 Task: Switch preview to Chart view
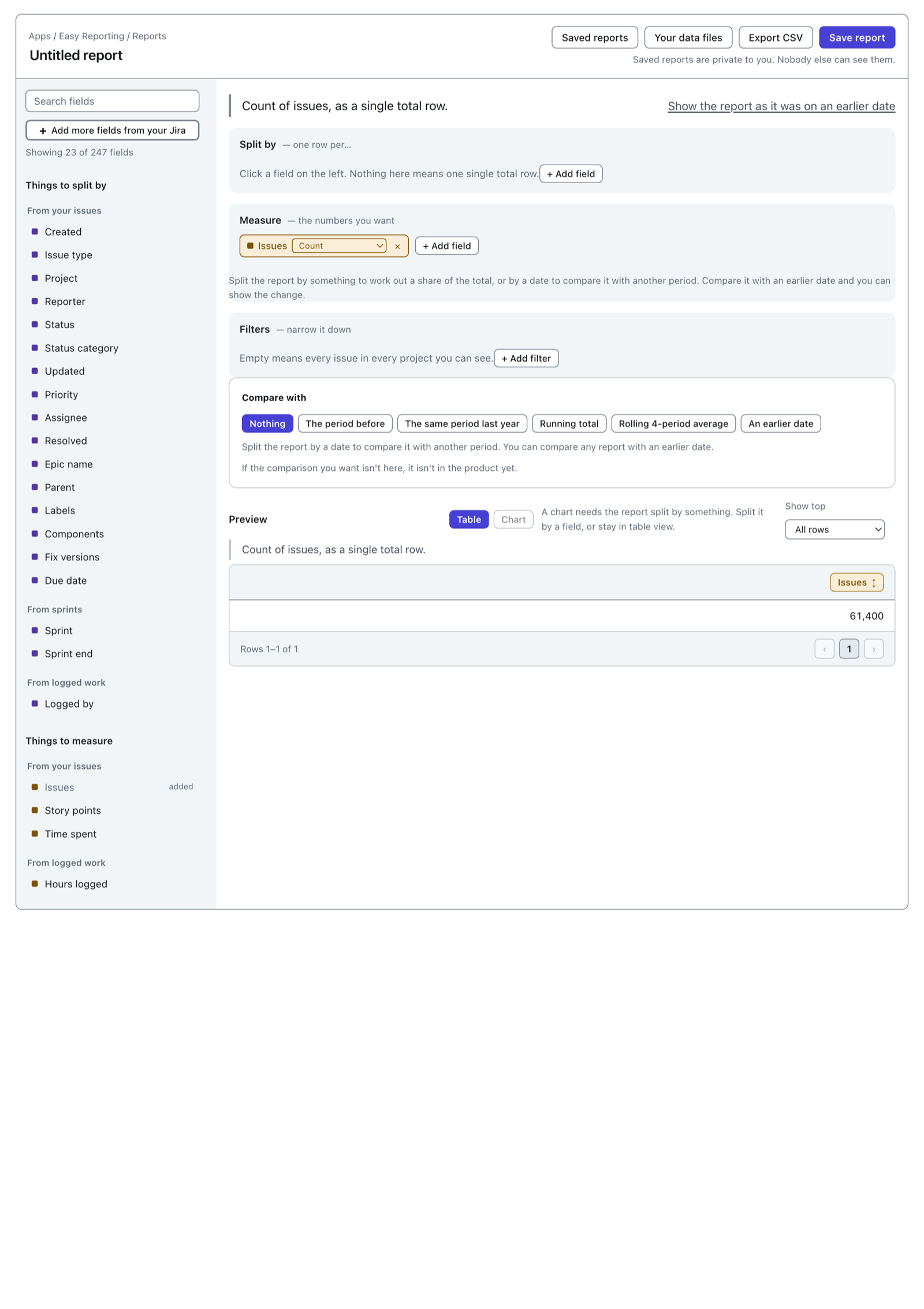513,519
